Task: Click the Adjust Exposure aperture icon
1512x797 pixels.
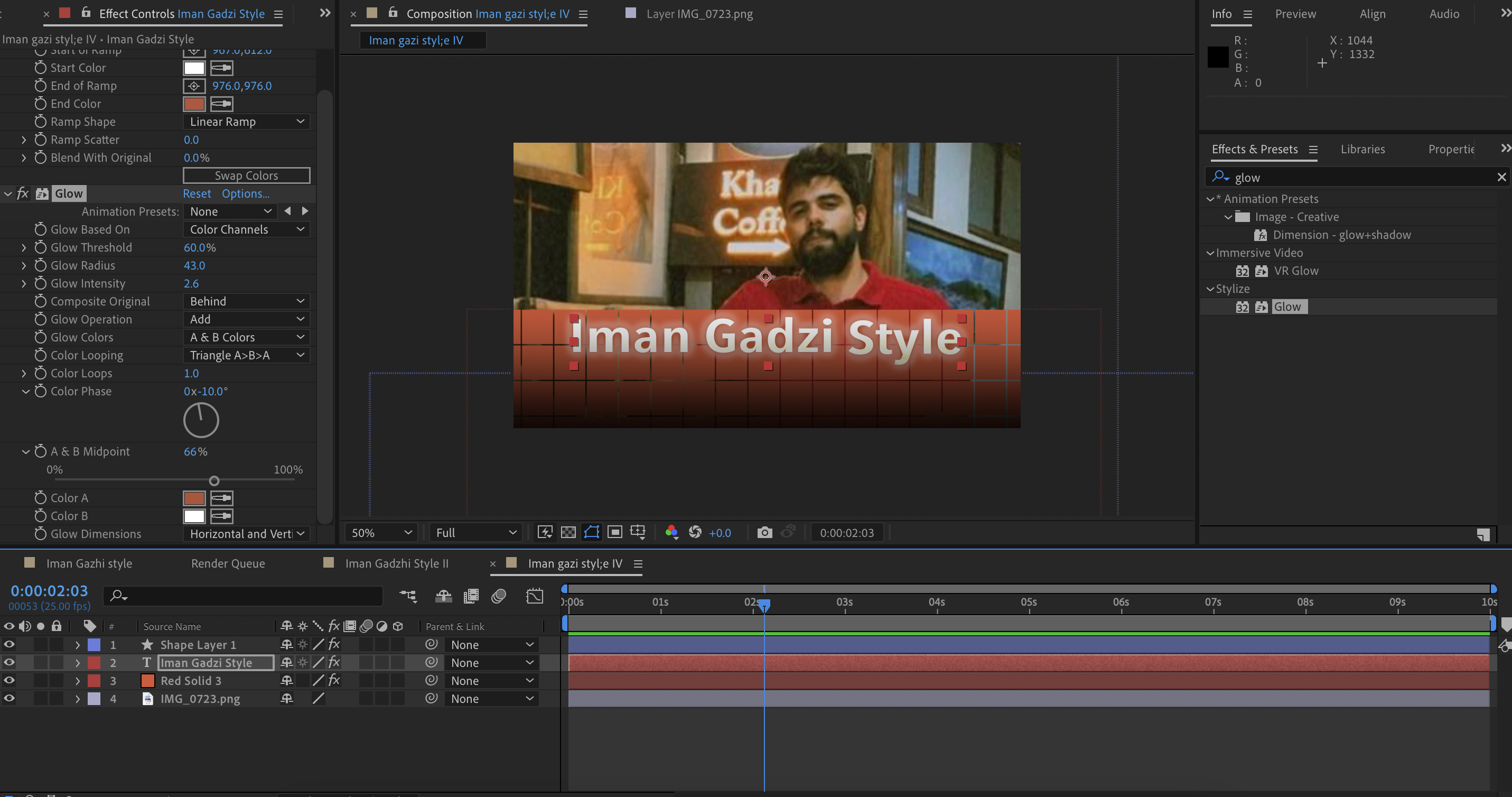Action: 695,532
